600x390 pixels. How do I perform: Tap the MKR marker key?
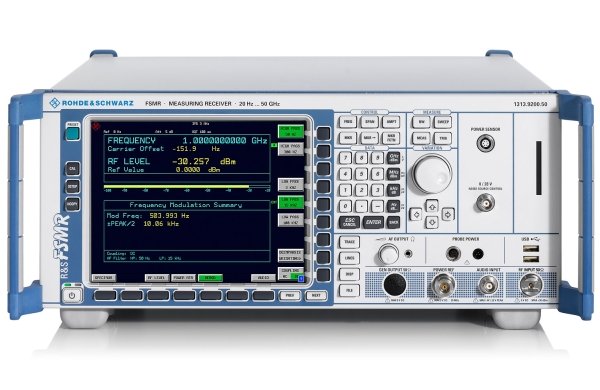click(348, 138)
